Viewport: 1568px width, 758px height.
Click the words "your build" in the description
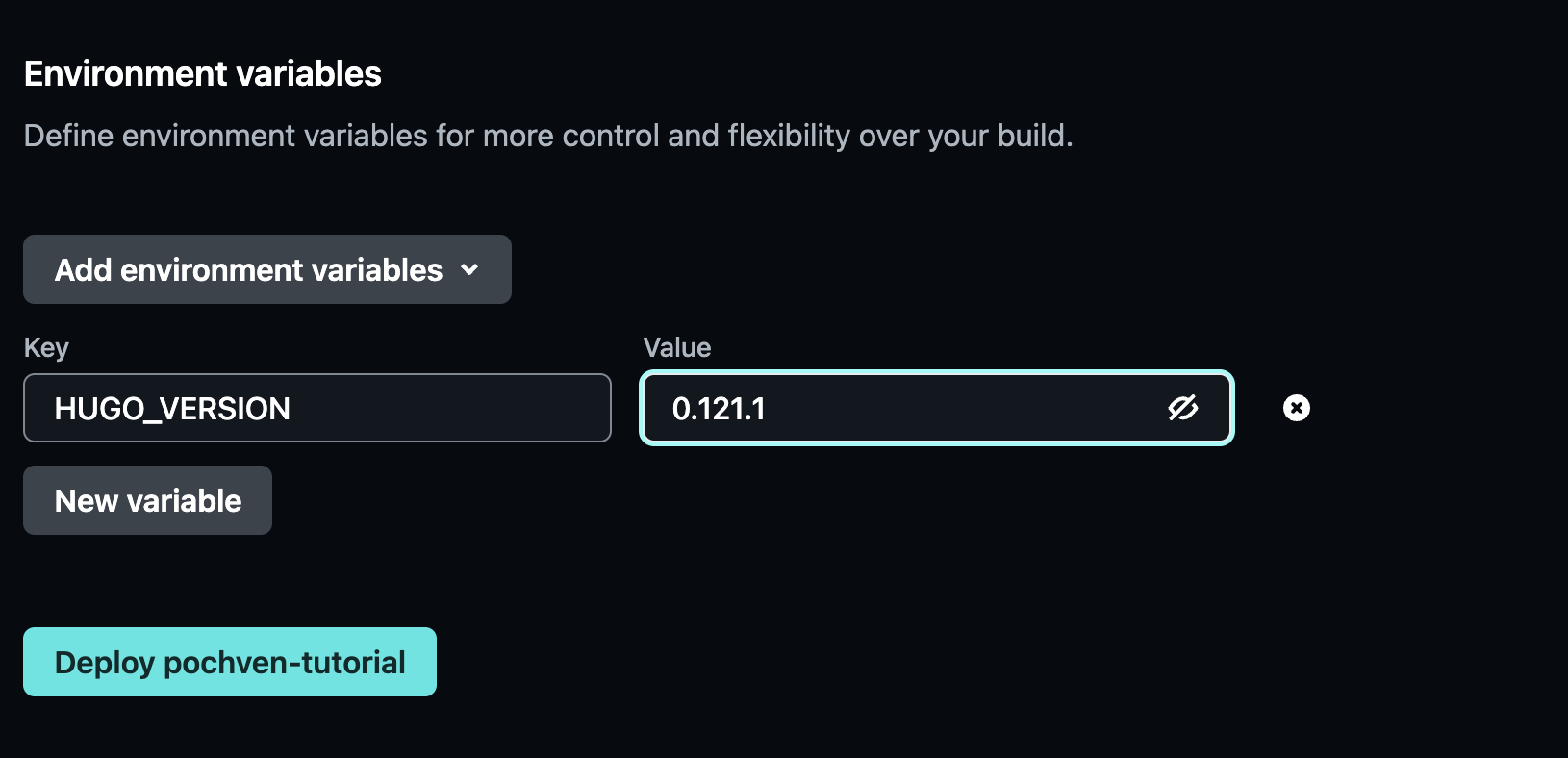[997, 136]
